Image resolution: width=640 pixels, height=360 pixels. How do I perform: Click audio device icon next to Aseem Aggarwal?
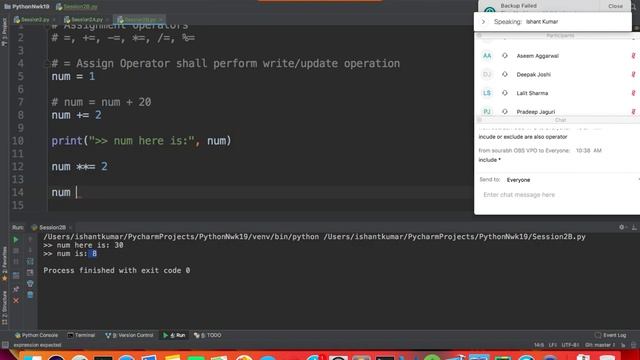pos(505,56)
